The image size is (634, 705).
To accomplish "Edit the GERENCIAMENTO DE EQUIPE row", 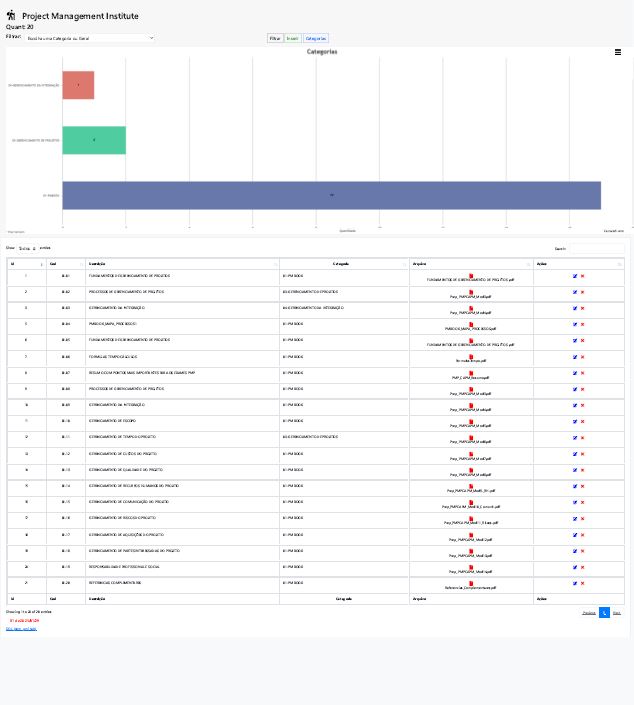I will pos(575,421).
